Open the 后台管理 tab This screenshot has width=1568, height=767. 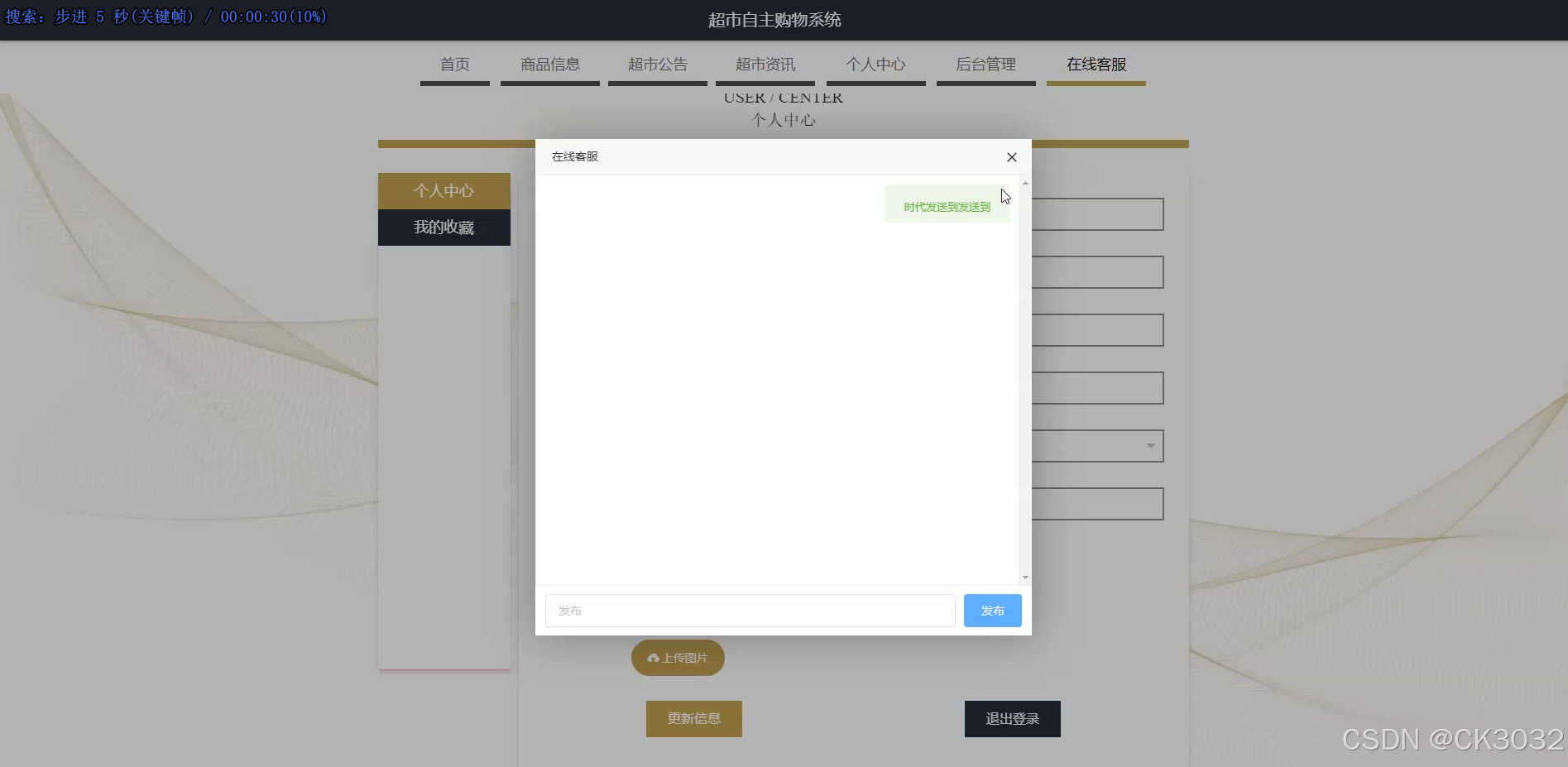tap(985, 65)
